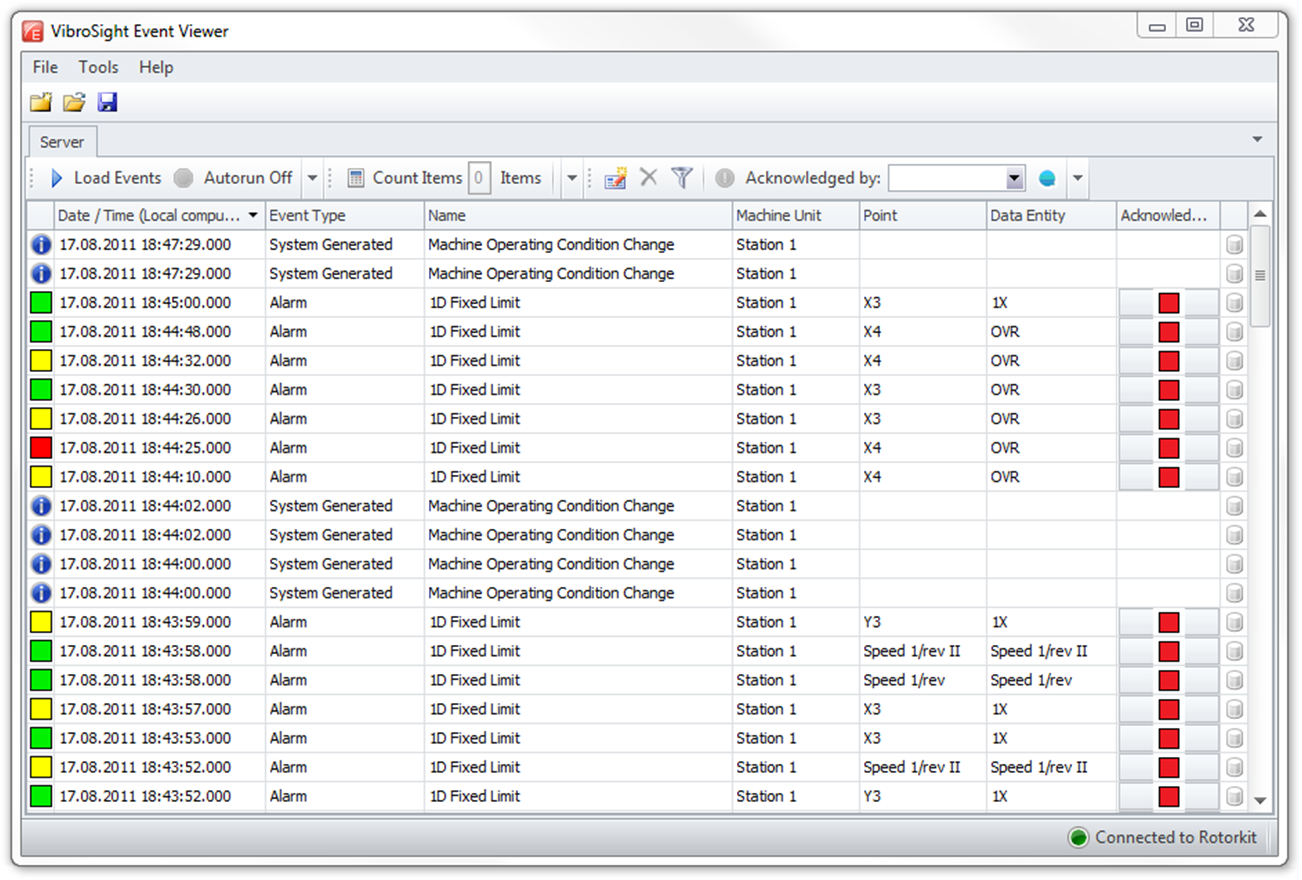Image resolution: width=1302 pixels, height=880 pixels.
Task: Click the X delete icon in events toolbar
Action: point(649,178)
